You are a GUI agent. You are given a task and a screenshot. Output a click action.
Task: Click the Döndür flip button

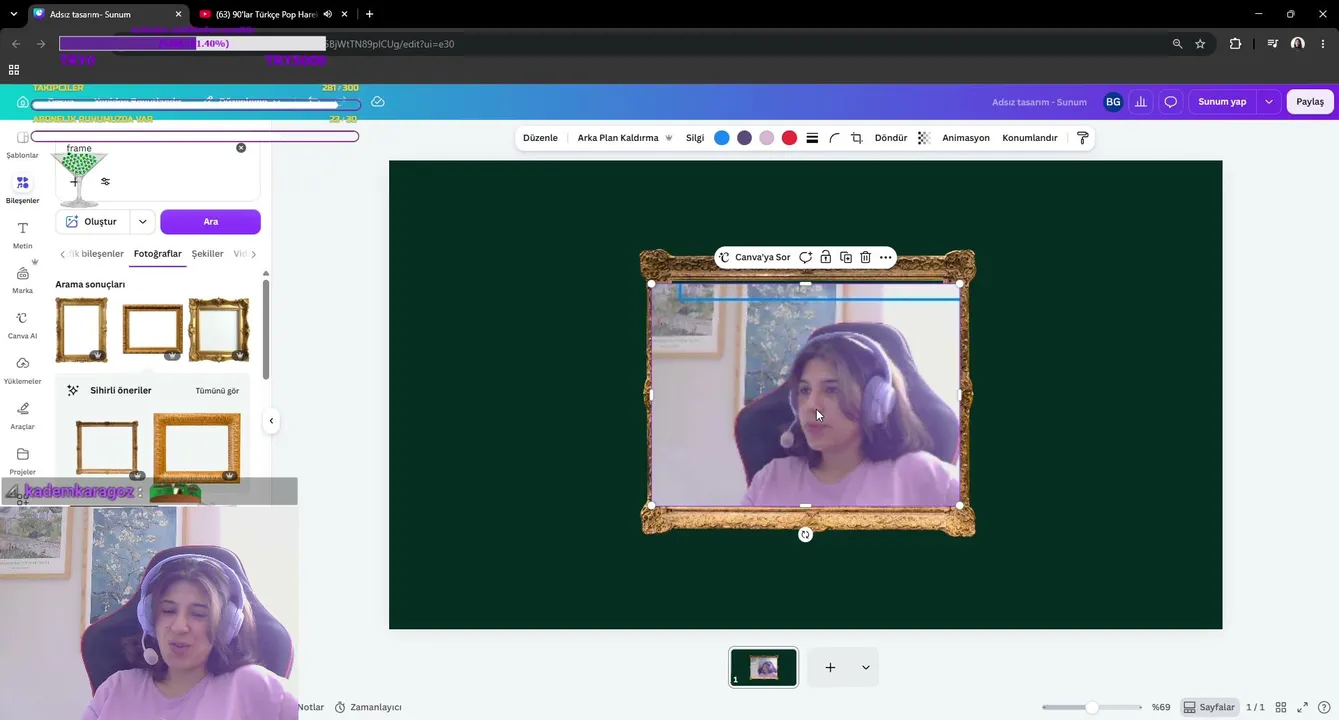891,138
